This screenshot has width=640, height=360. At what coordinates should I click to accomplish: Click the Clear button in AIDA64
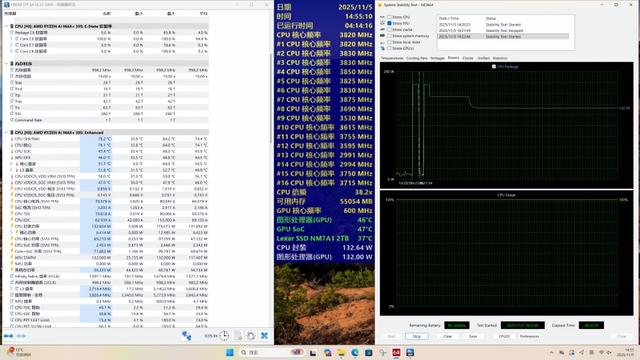click(x=448, y=336)
